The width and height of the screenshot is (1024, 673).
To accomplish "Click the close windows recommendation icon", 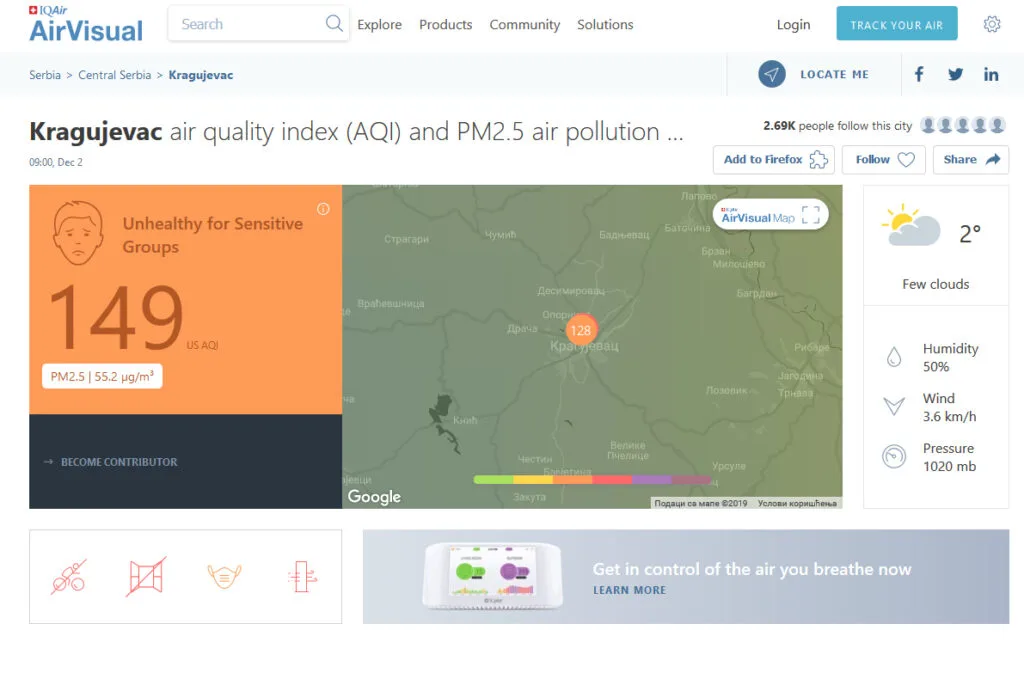I will click(x=146, y=577).
